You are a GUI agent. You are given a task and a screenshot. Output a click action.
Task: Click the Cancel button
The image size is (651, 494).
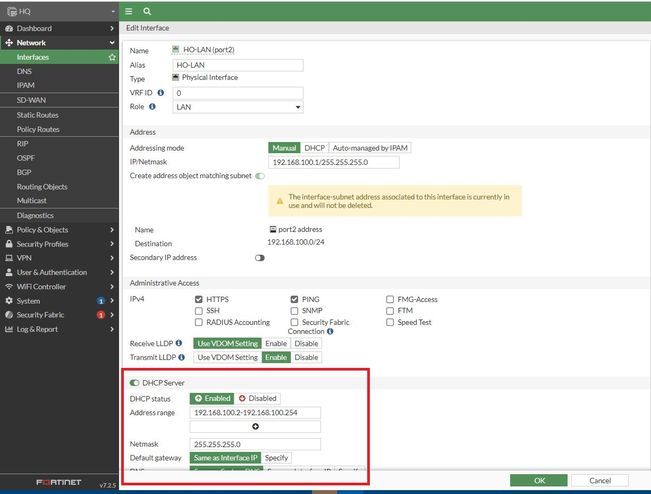[600, 480]
